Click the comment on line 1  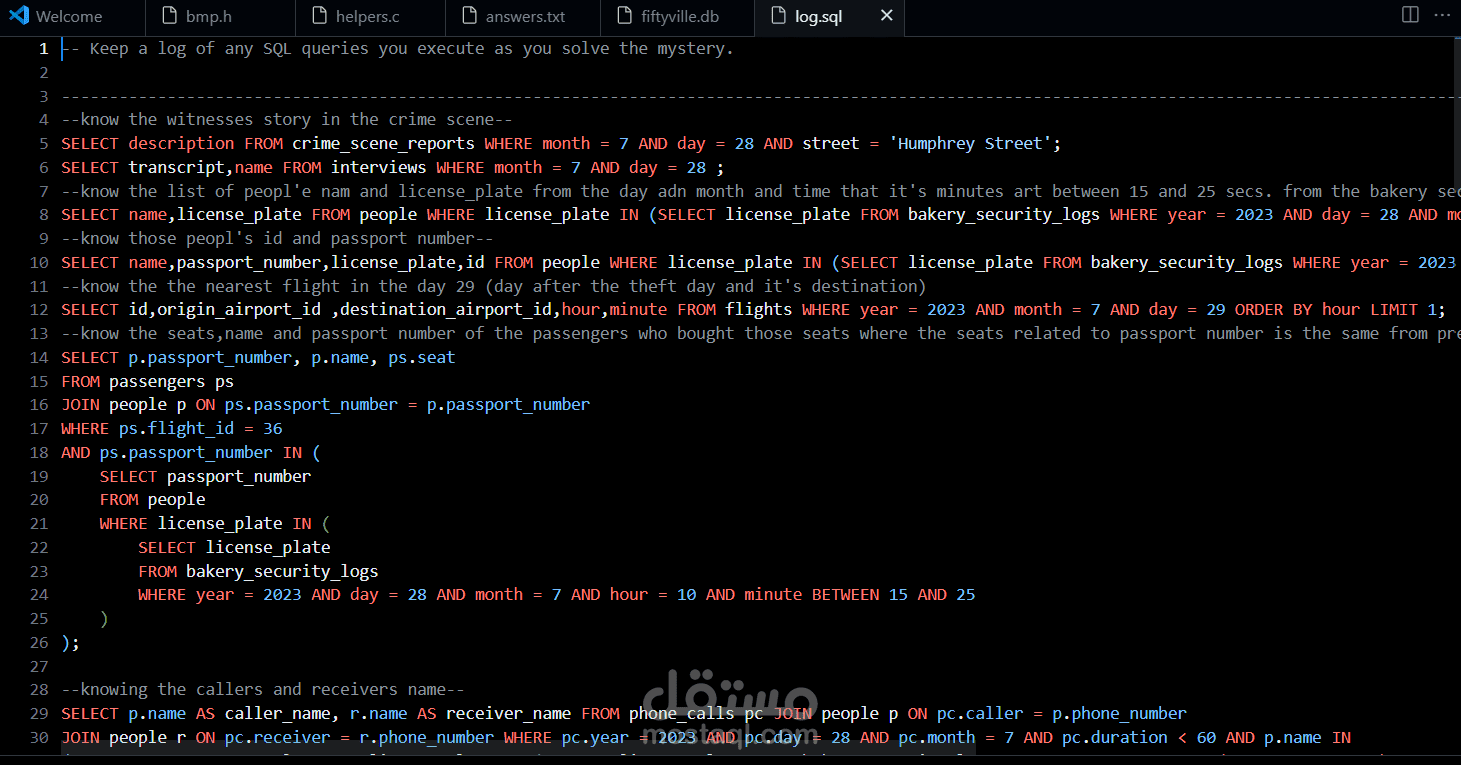tap(398, 48)
